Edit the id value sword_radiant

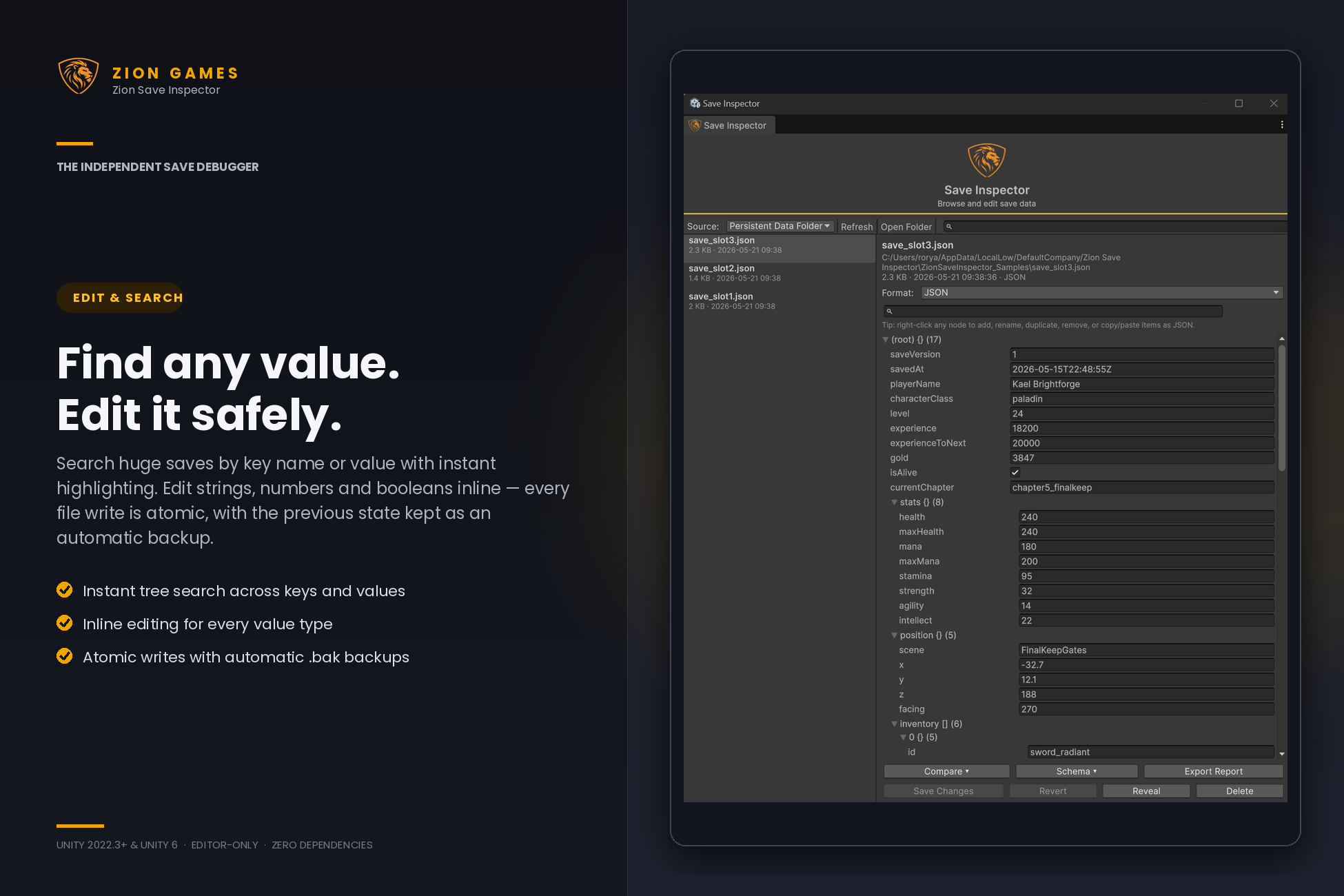click(1150, 753)
